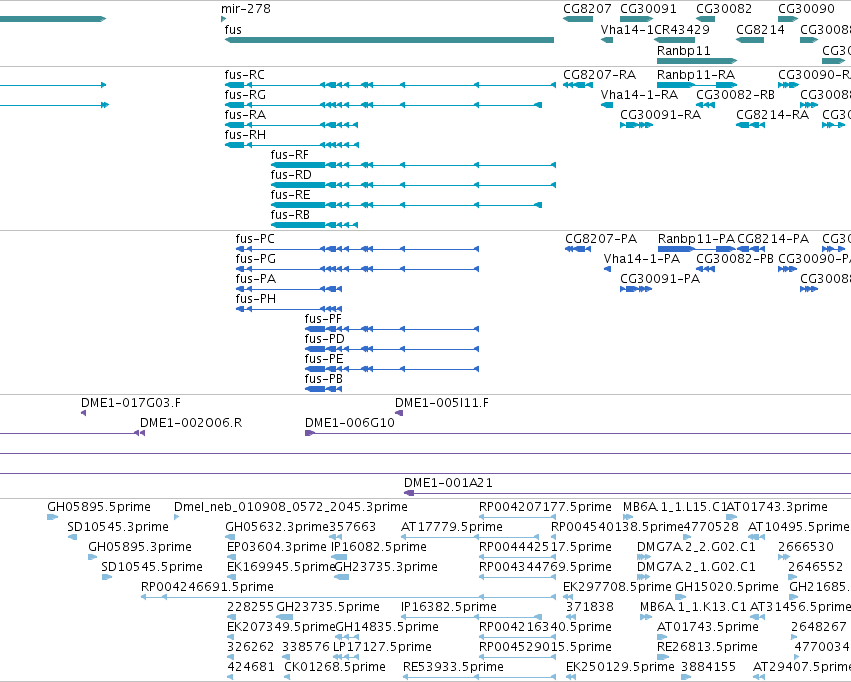
Task: Click the fus-RC transcript label
Action: pos(245,74)
